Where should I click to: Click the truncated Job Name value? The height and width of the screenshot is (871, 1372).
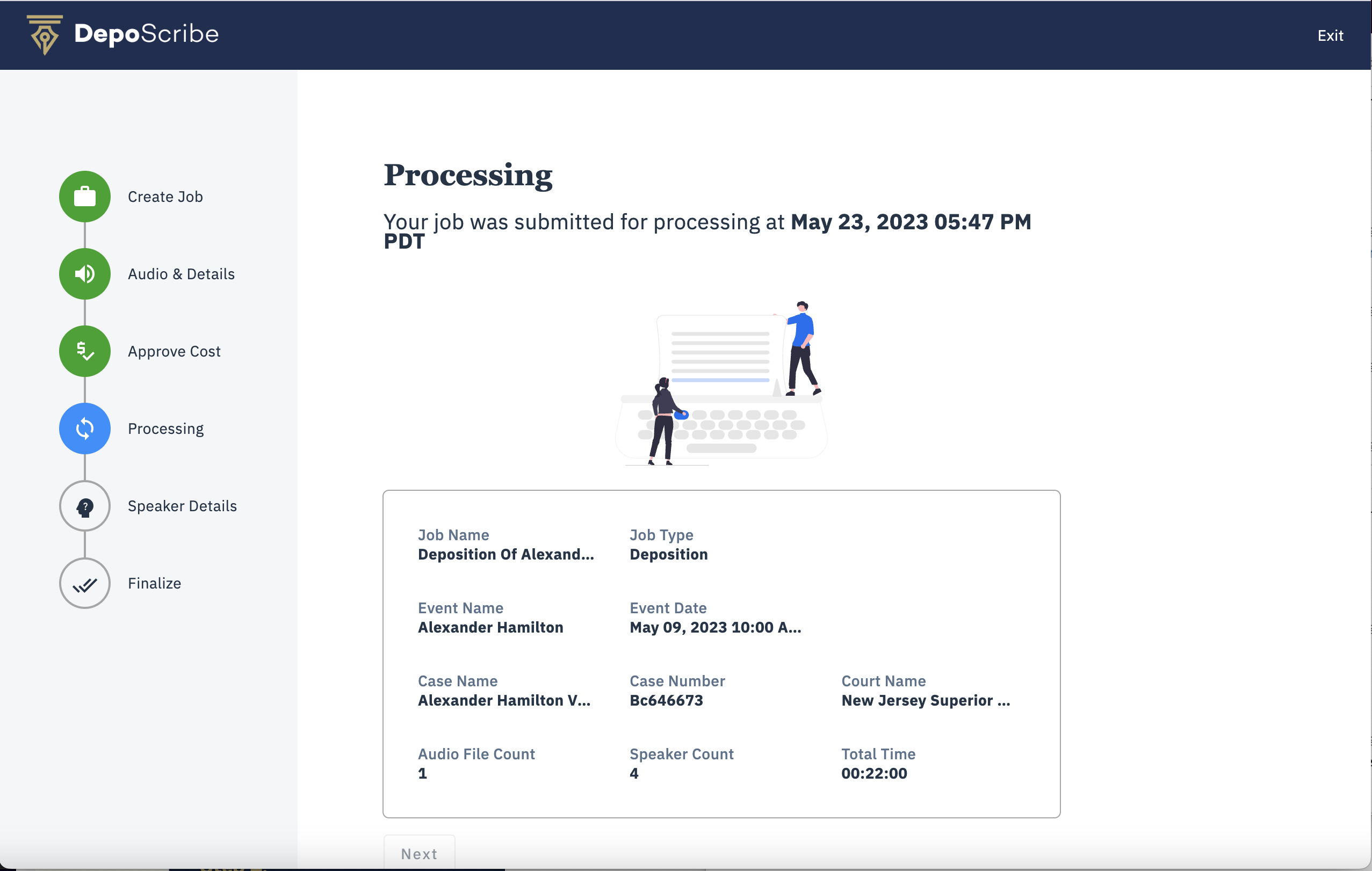[506, 554]
